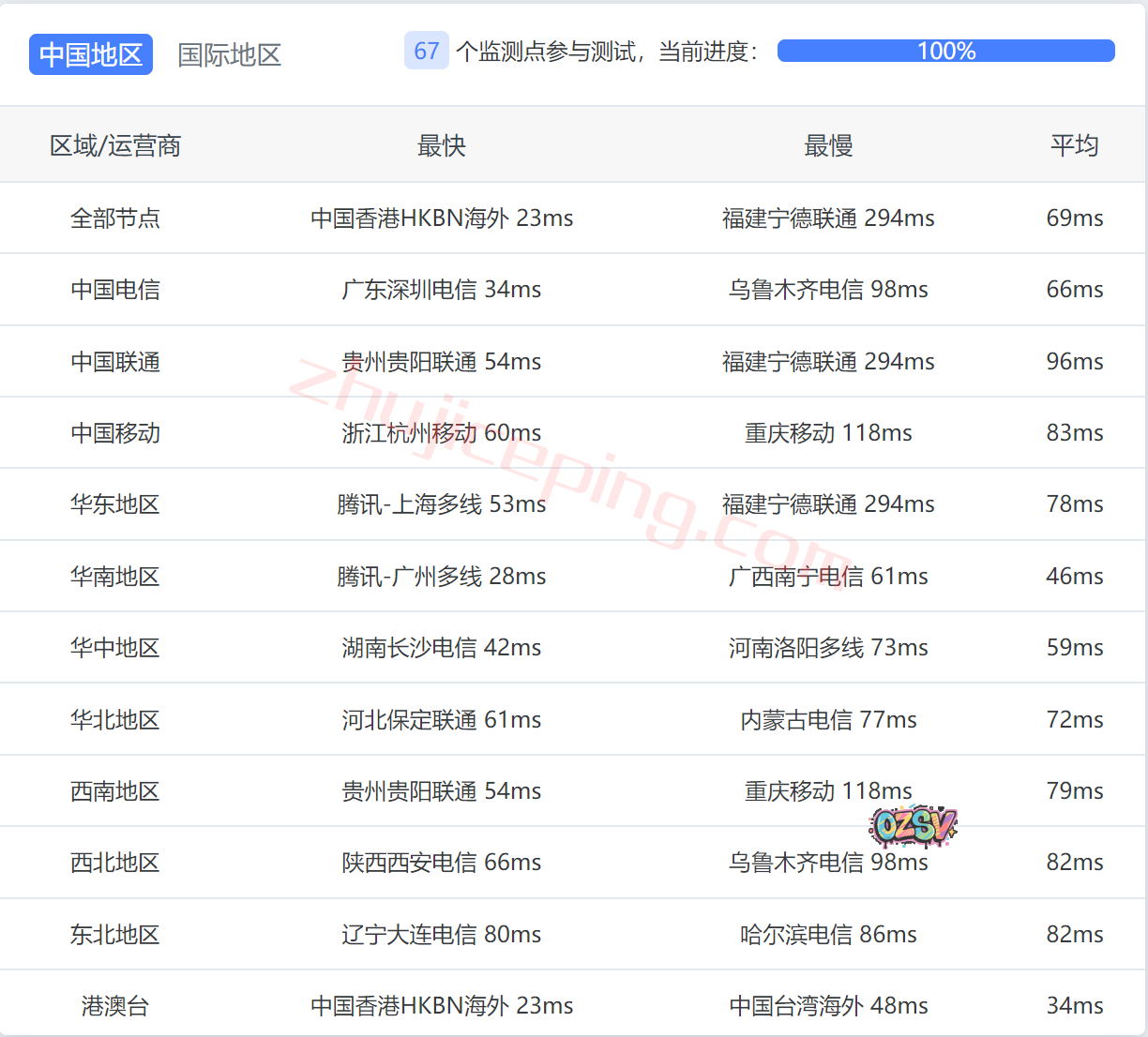Open the 中国电信 row label
This screenshot has height=1037, width=1148.
click(x=115, y=290)
